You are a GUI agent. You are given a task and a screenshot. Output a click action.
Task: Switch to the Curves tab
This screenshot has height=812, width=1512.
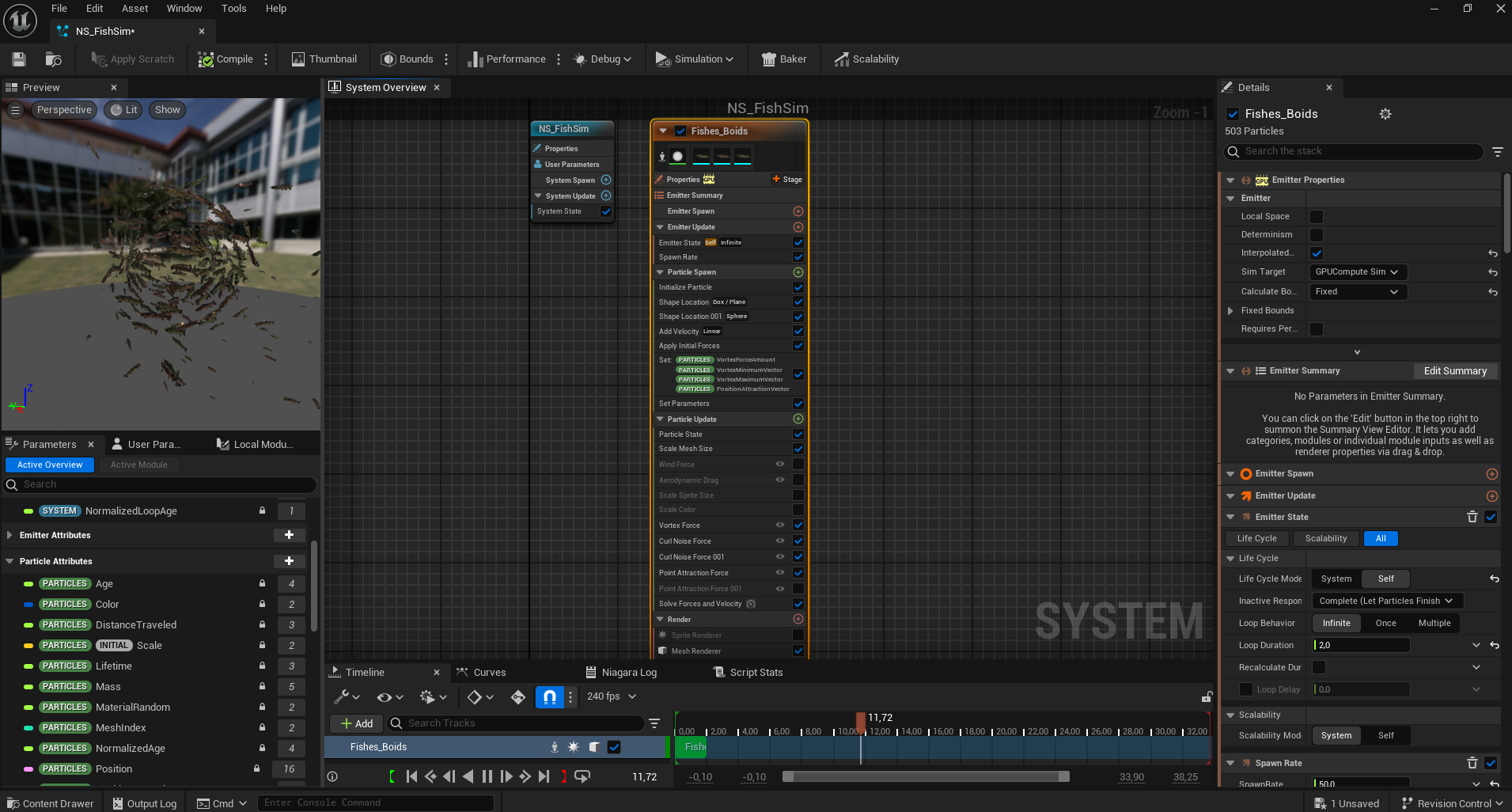coord(481,672)
